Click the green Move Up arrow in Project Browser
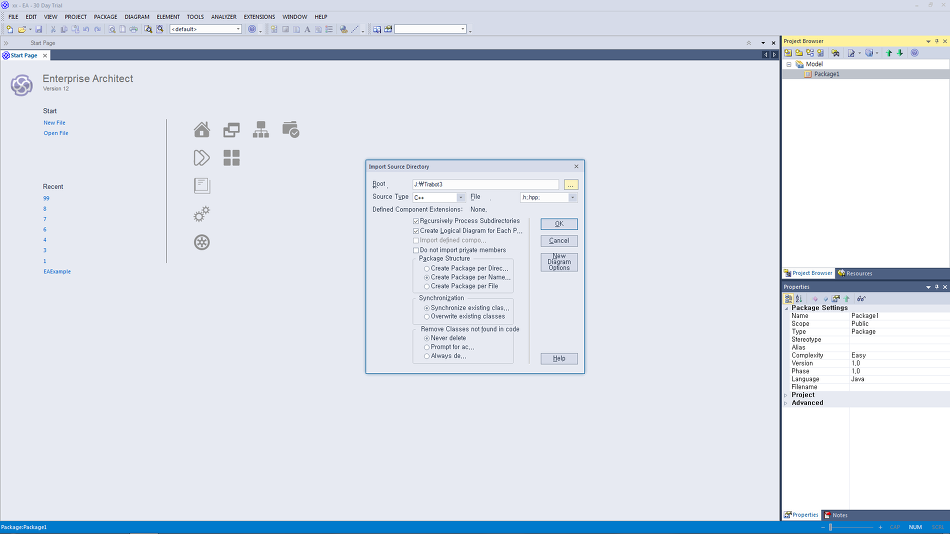This screenshot has height=534, width=950. (889, 53)
